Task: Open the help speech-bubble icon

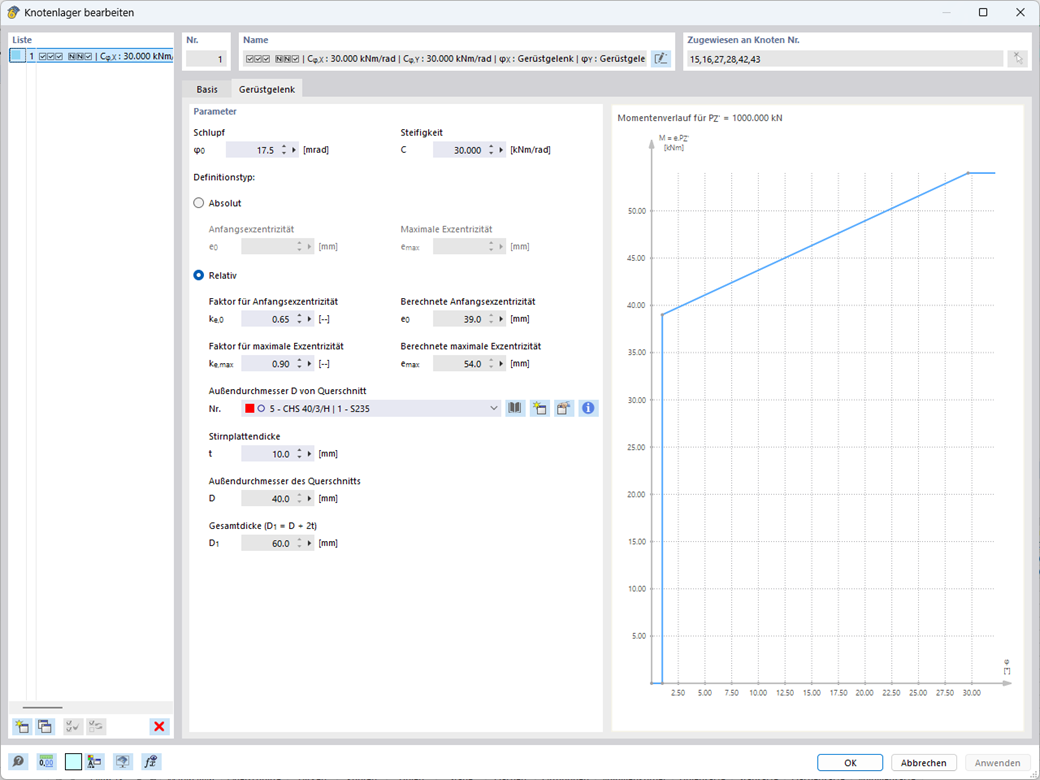Action: (x=18, y=761)
